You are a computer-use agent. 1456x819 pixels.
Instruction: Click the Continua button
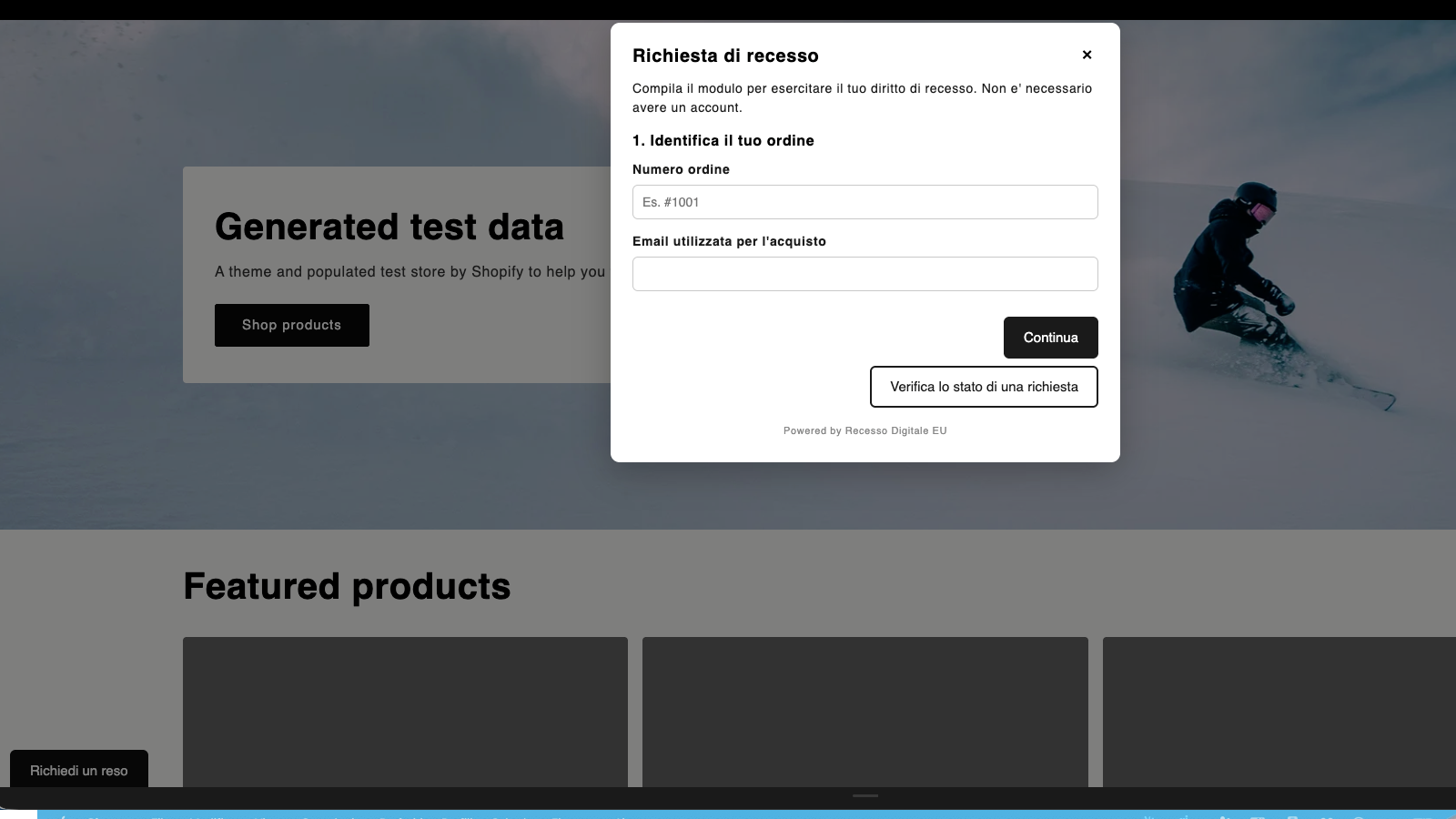point(1051,338)
